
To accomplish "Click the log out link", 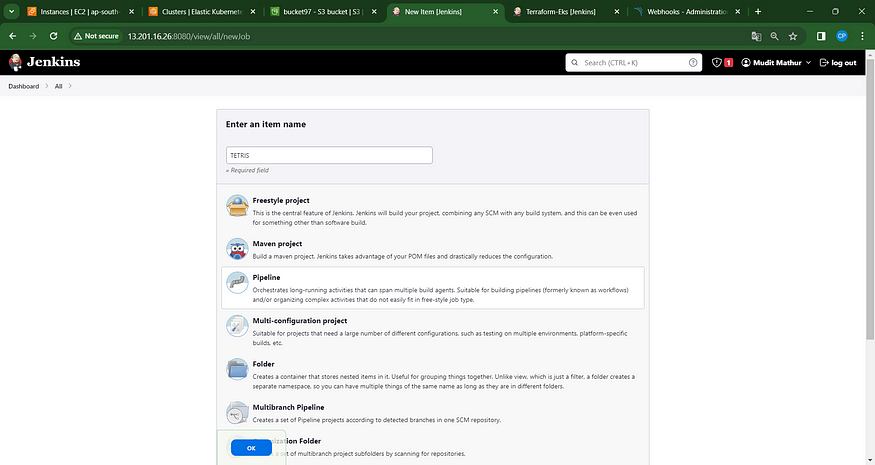I will tap(838, 63).
